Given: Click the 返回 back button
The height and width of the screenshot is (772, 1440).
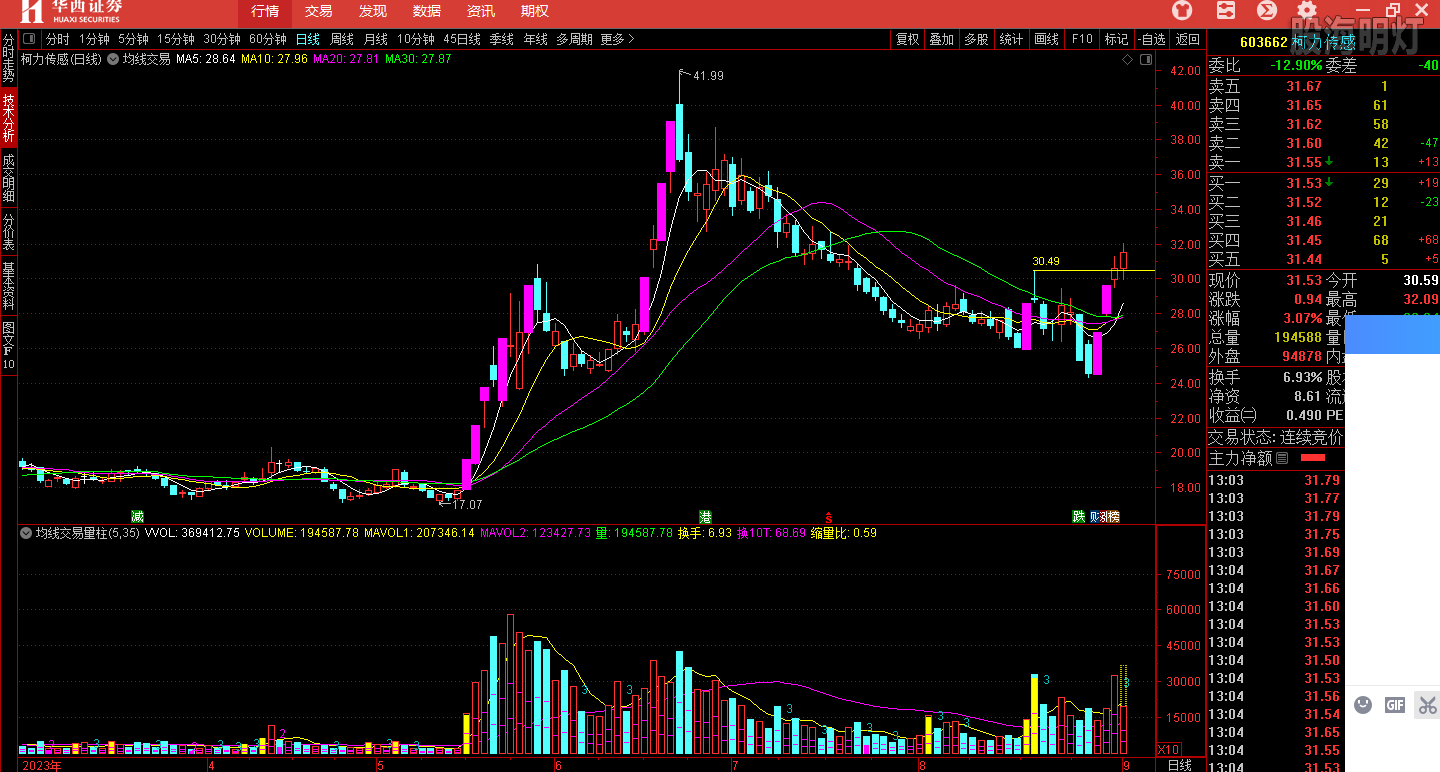Looking at the screenshot, I should tap(1187, 40).
